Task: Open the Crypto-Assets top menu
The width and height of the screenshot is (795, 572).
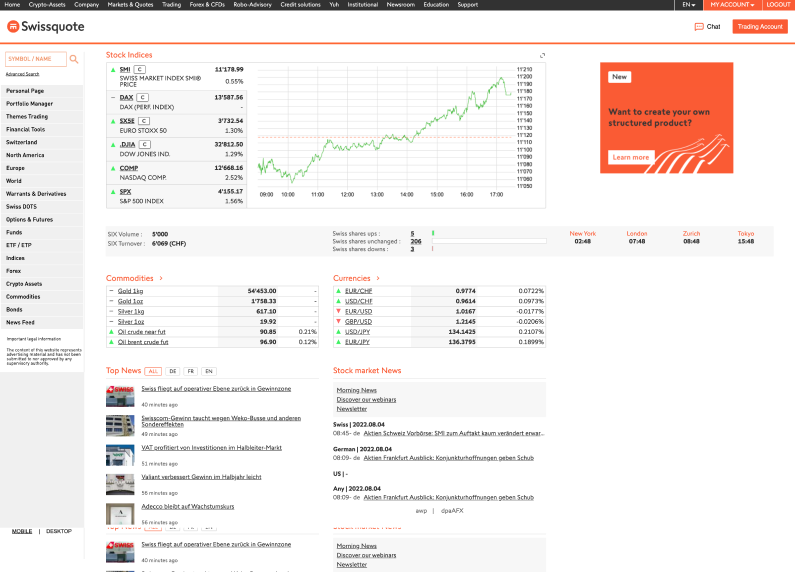Action: coord(47,5)
